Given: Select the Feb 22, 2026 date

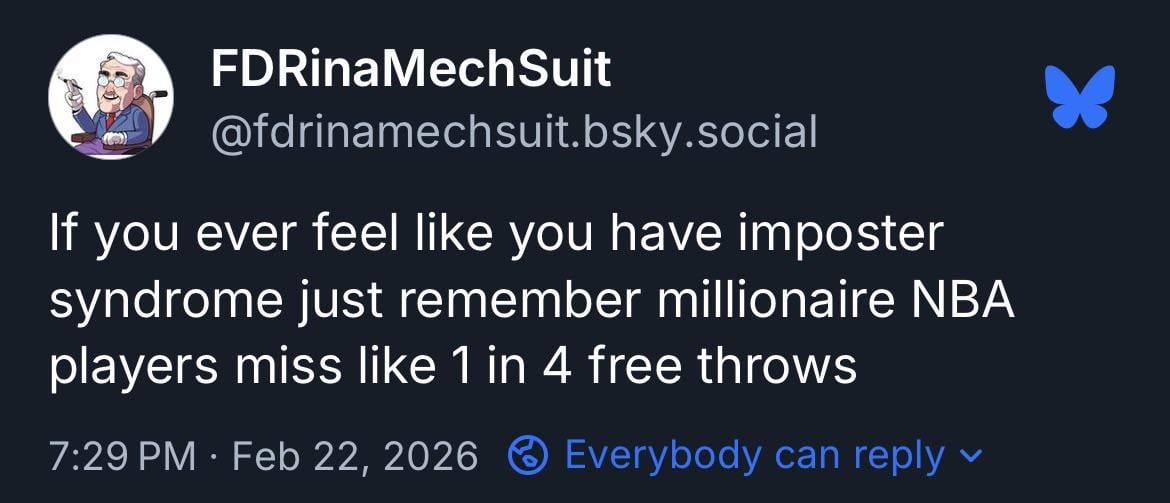Looking at the screenshot, I should (354, 457).
